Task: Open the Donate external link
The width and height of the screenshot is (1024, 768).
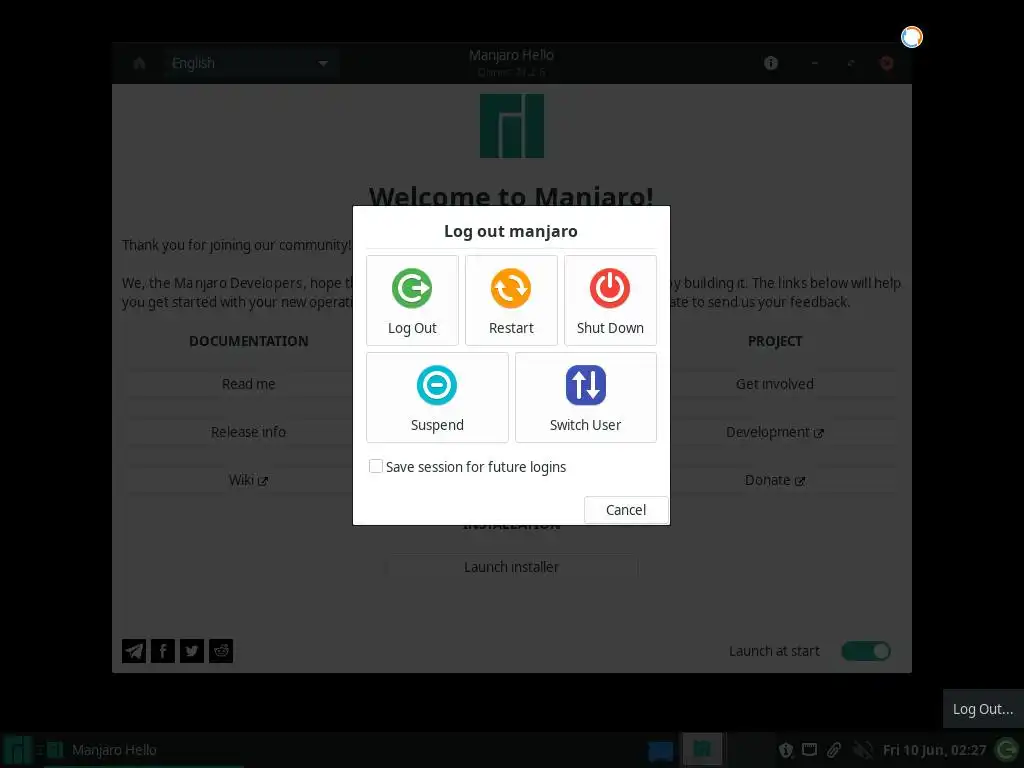Action: [x=775, y=480]
